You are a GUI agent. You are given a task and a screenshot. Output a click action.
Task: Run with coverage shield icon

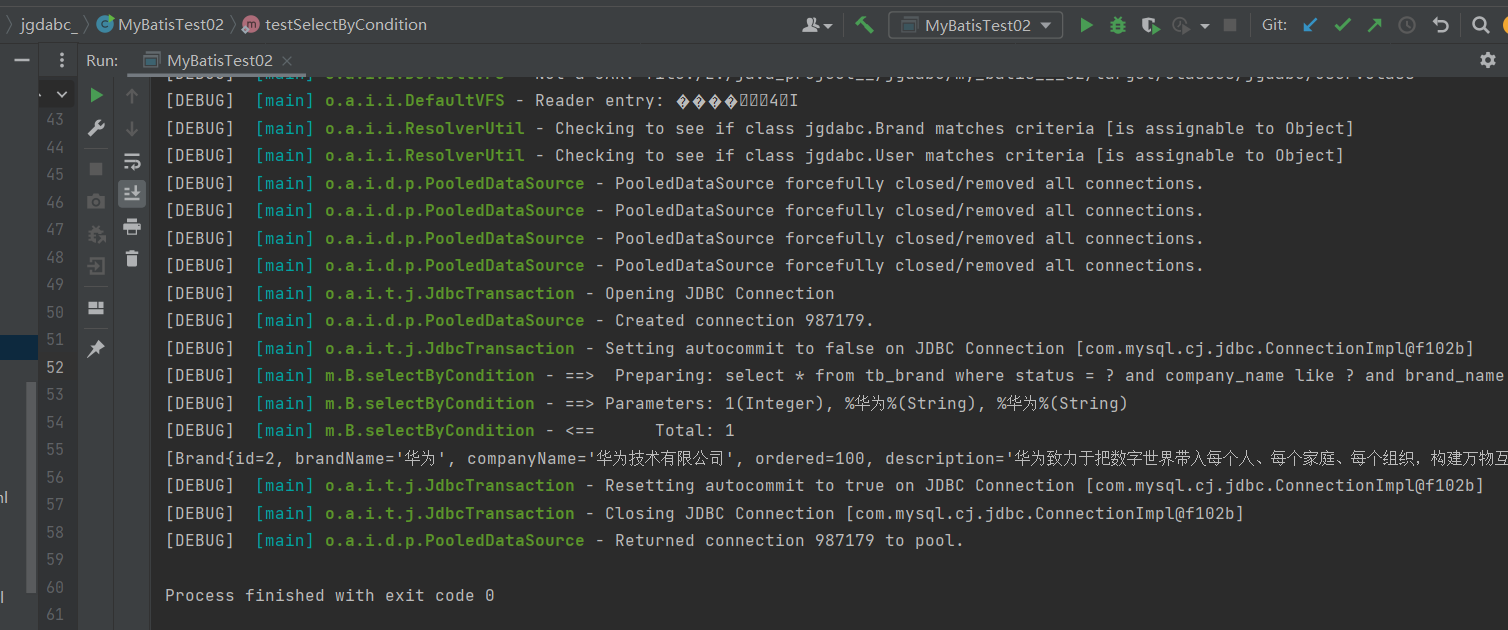(x=1149, y=25)
